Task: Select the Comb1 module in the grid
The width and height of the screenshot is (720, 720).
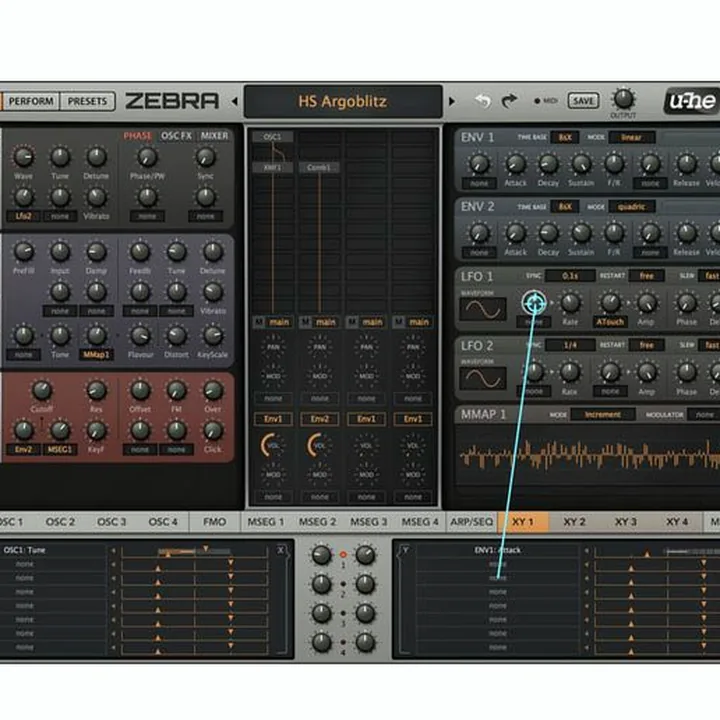Action: [319, 168]
